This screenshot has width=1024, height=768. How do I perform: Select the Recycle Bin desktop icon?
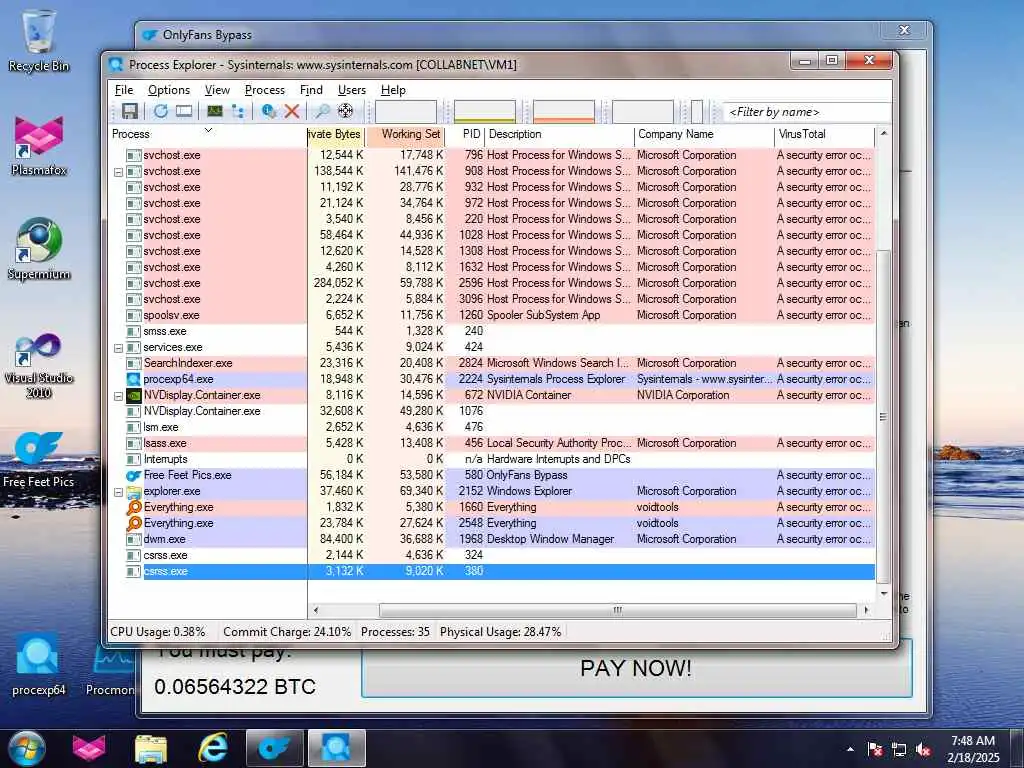coord(39,40)
